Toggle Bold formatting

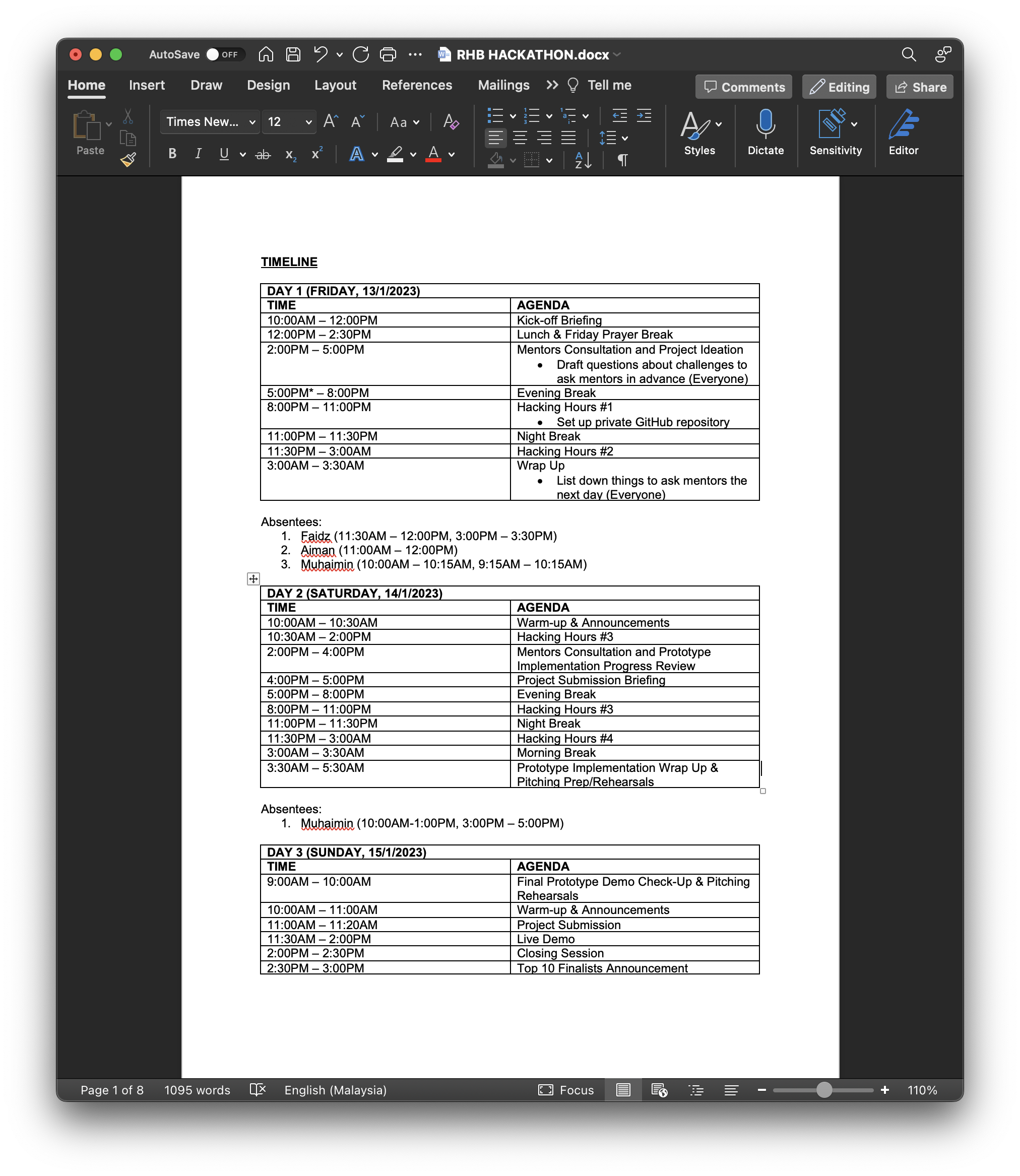172,154
